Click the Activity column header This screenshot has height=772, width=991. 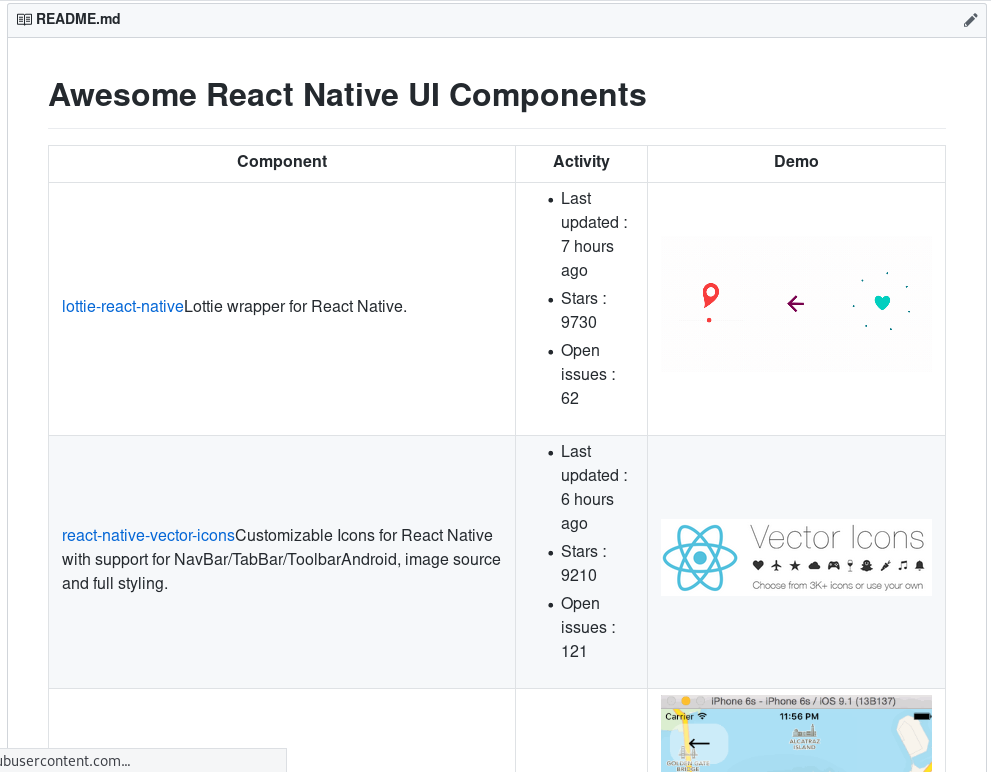tap(580, 161)
